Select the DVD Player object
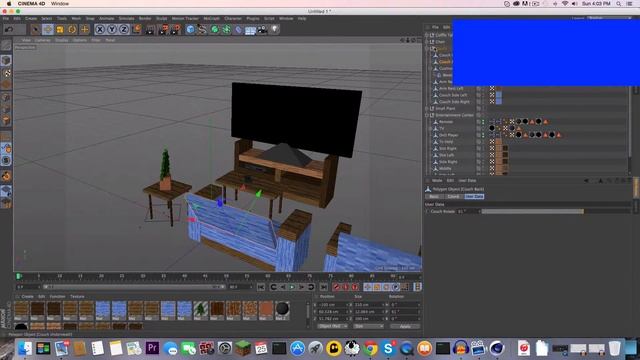 coord(449,135)
